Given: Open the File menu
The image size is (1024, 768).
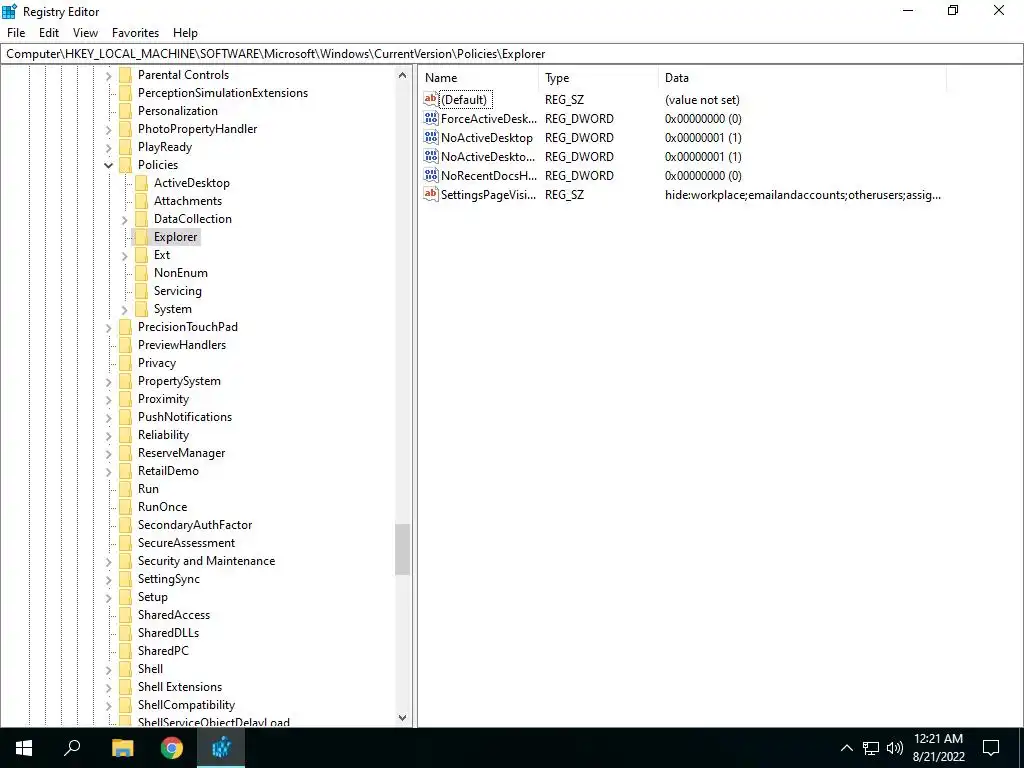Looking at the screenshot, I should click(16, 33).
